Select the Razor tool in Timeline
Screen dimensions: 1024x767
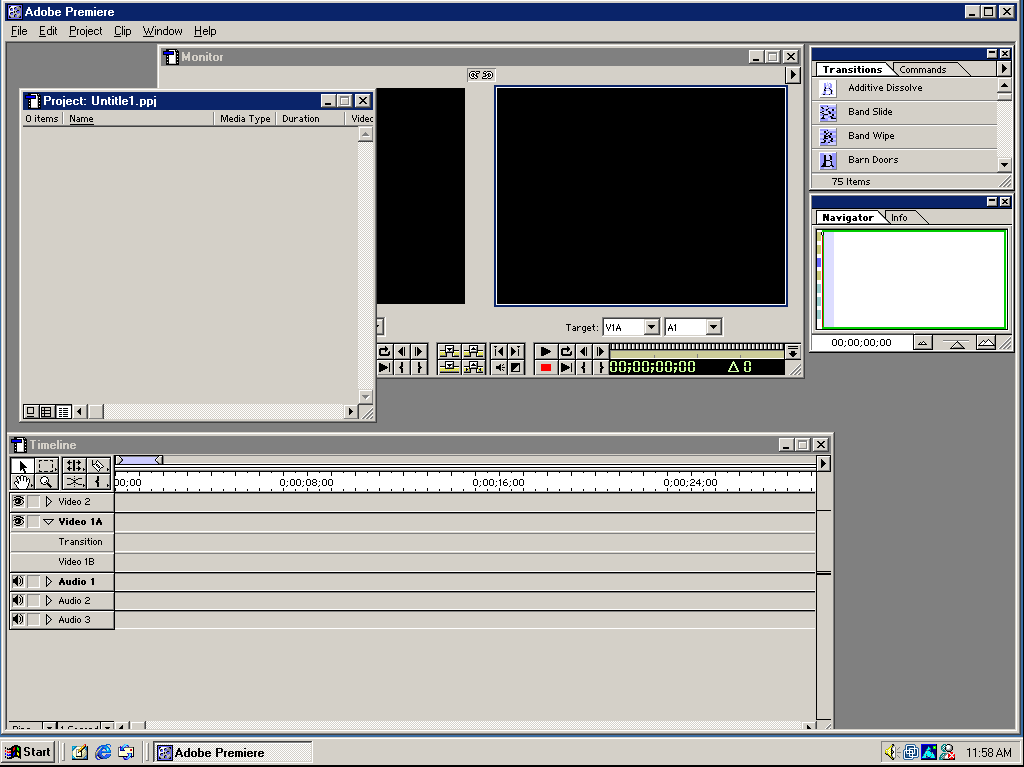[99, 466]
